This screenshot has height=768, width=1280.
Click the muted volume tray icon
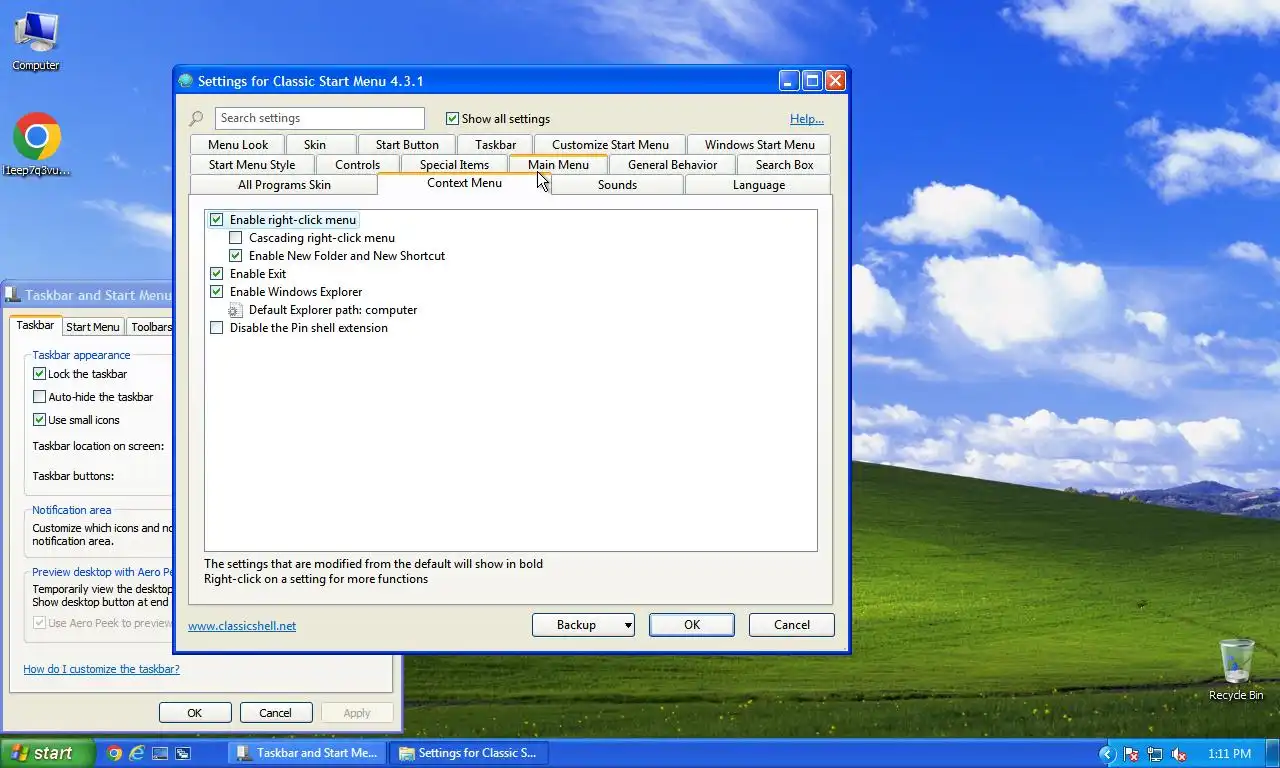click(1179, 754)
